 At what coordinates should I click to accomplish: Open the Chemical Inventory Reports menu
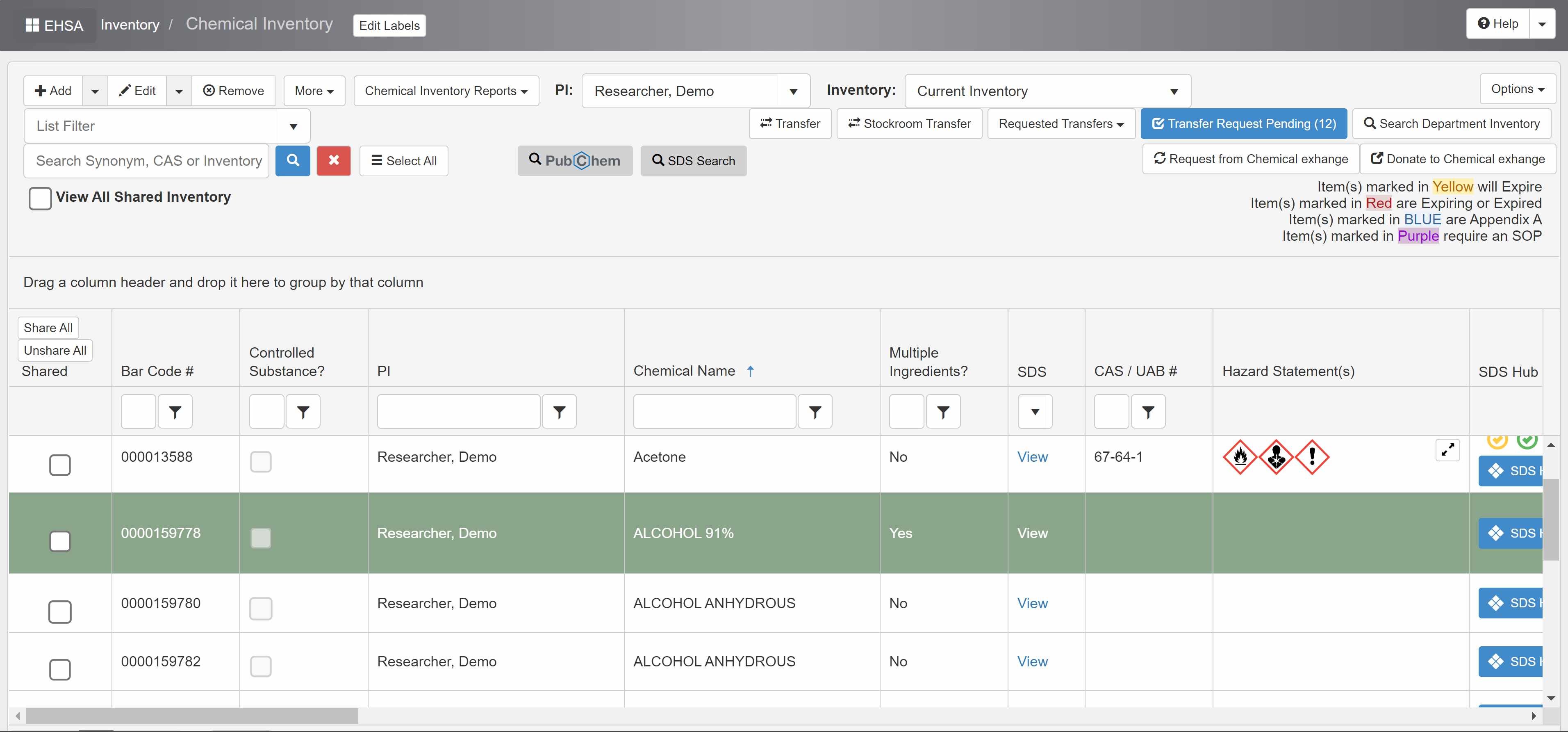pyautogui.click(x=446, y=91)
